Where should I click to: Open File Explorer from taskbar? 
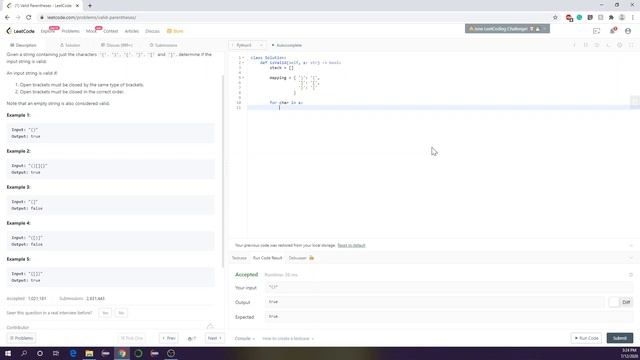pyautogui.click(x=89, y=353)
